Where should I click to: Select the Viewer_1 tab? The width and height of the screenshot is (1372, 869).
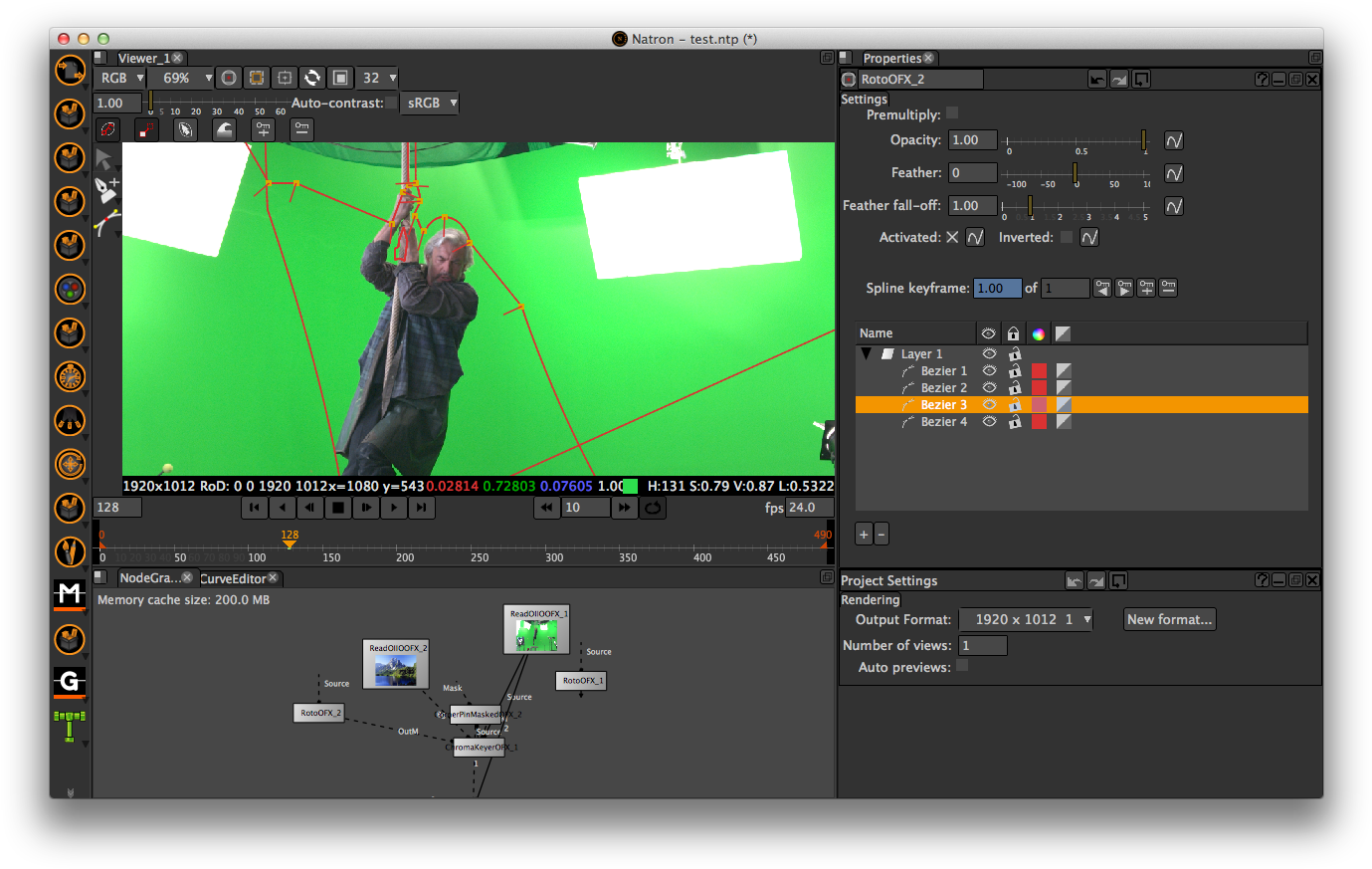145,58
